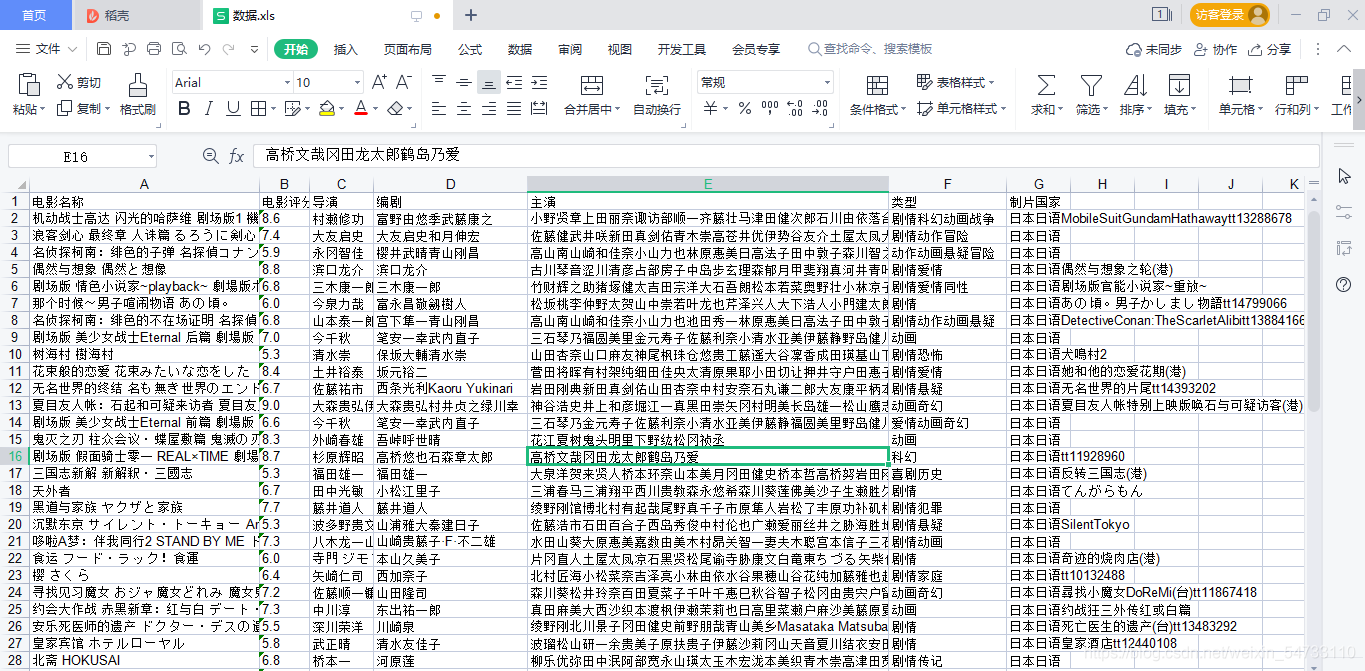Click Insert Function fx icon
1365x671 pixels.
point(237,156)
